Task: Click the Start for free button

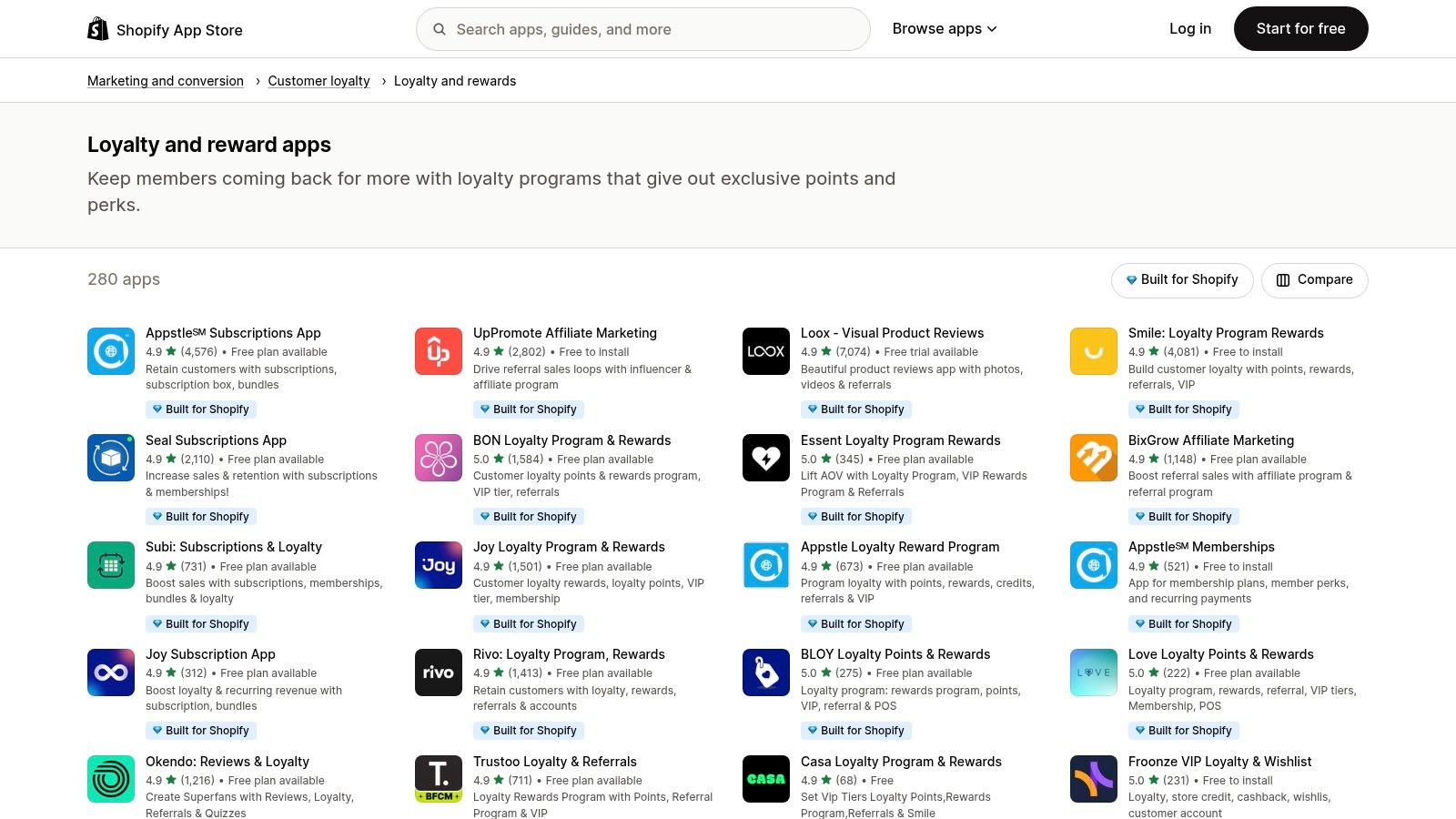Action: point(1301,29)
